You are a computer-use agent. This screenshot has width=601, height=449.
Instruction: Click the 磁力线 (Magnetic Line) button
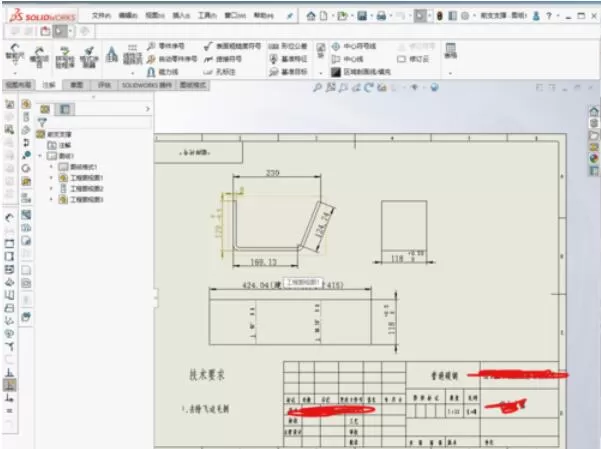pyautogui.click(x=163, y=72)
